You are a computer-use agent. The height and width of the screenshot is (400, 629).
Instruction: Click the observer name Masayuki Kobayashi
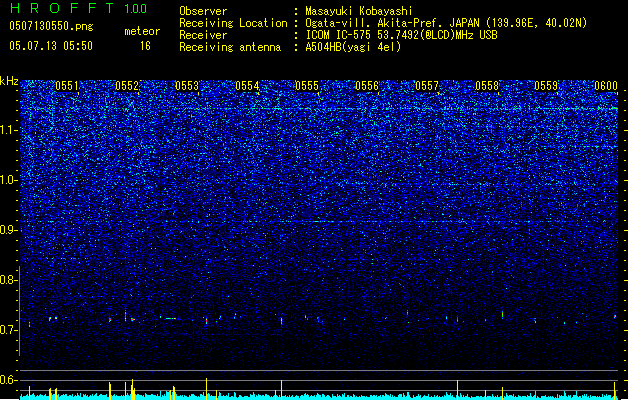coord(359,11)
